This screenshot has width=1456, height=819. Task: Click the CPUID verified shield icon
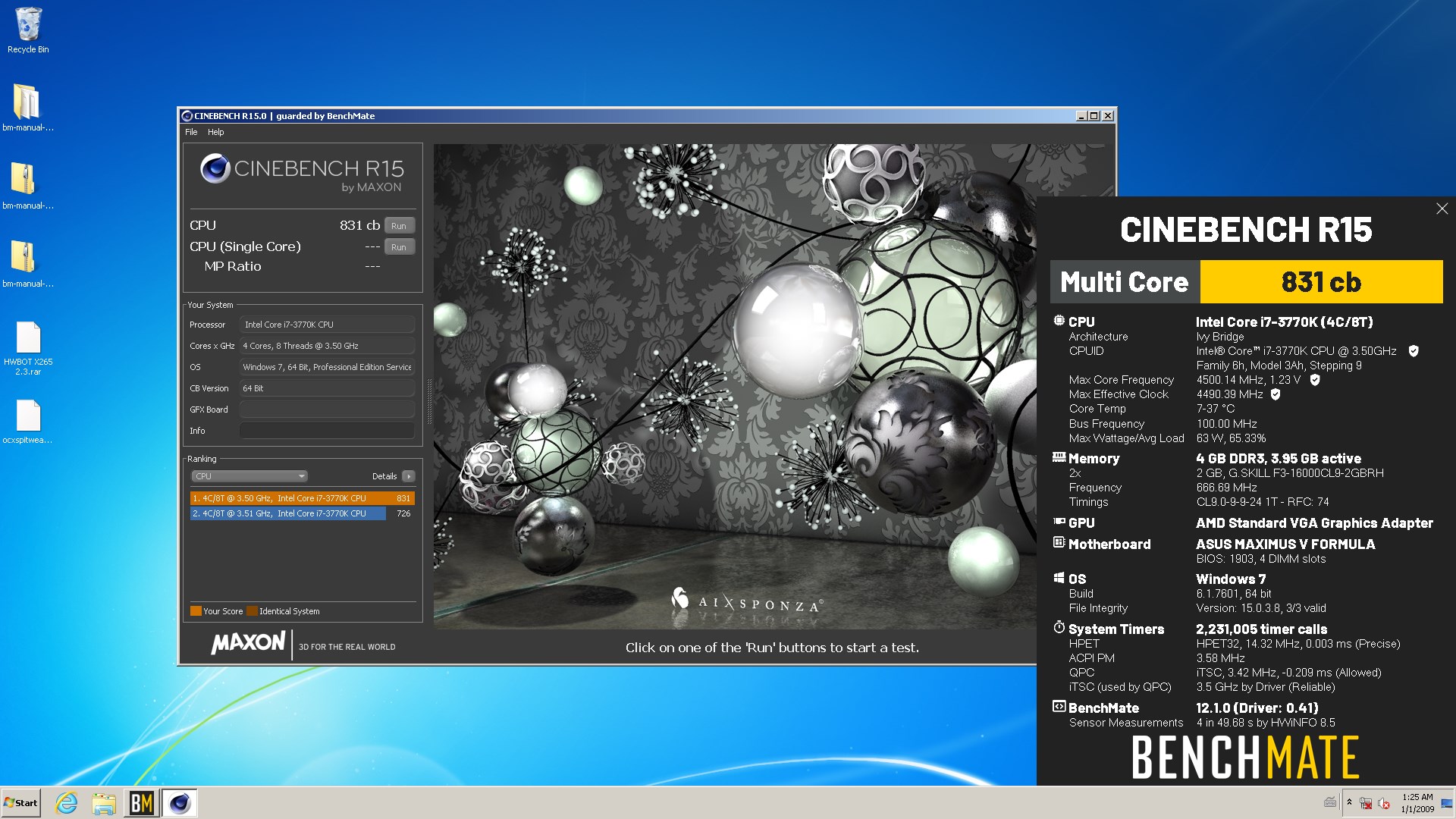pyautogui.click(x=1414, y=351)
